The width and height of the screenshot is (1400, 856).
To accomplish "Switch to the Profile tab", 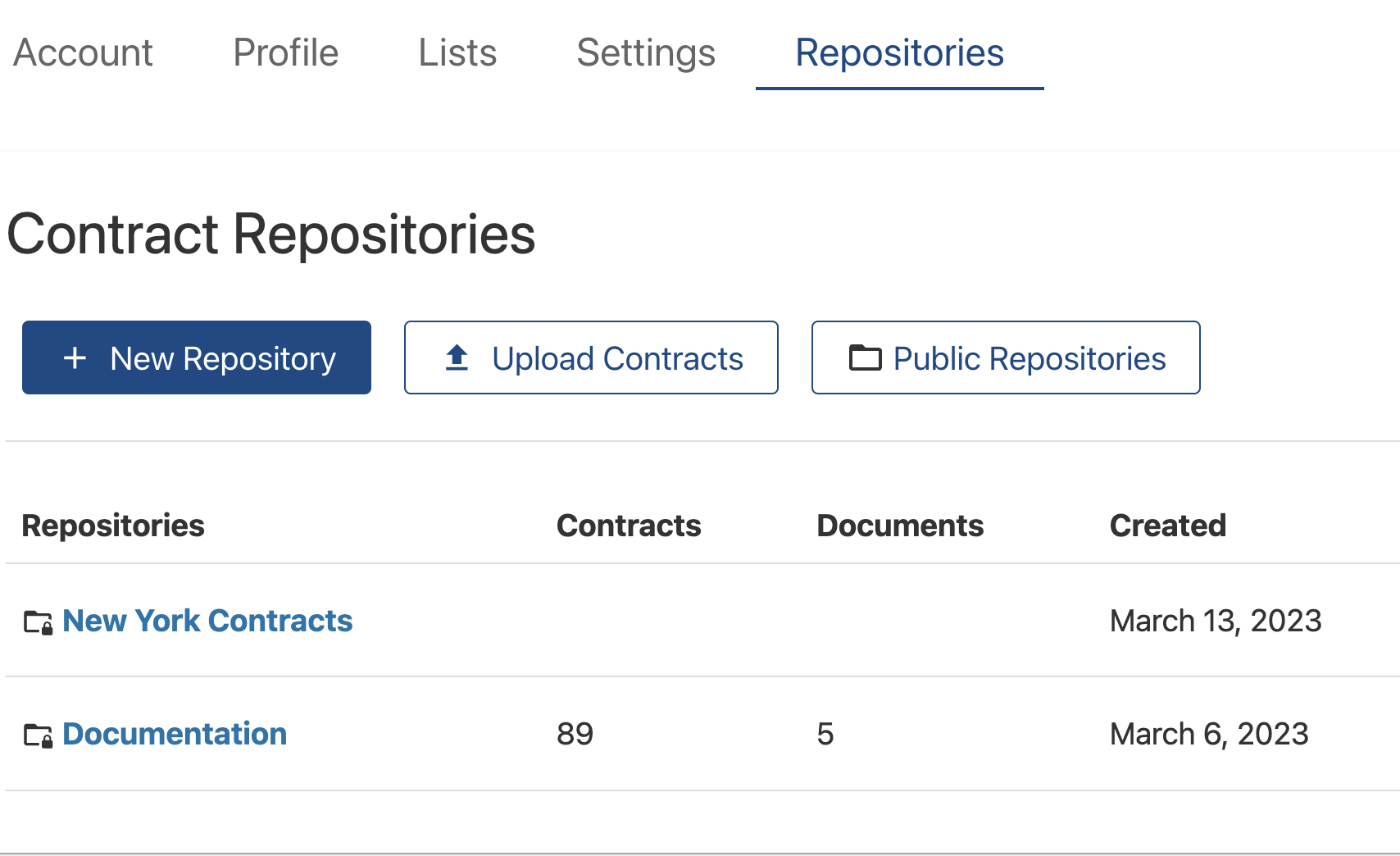I will [x=285, y=53].
